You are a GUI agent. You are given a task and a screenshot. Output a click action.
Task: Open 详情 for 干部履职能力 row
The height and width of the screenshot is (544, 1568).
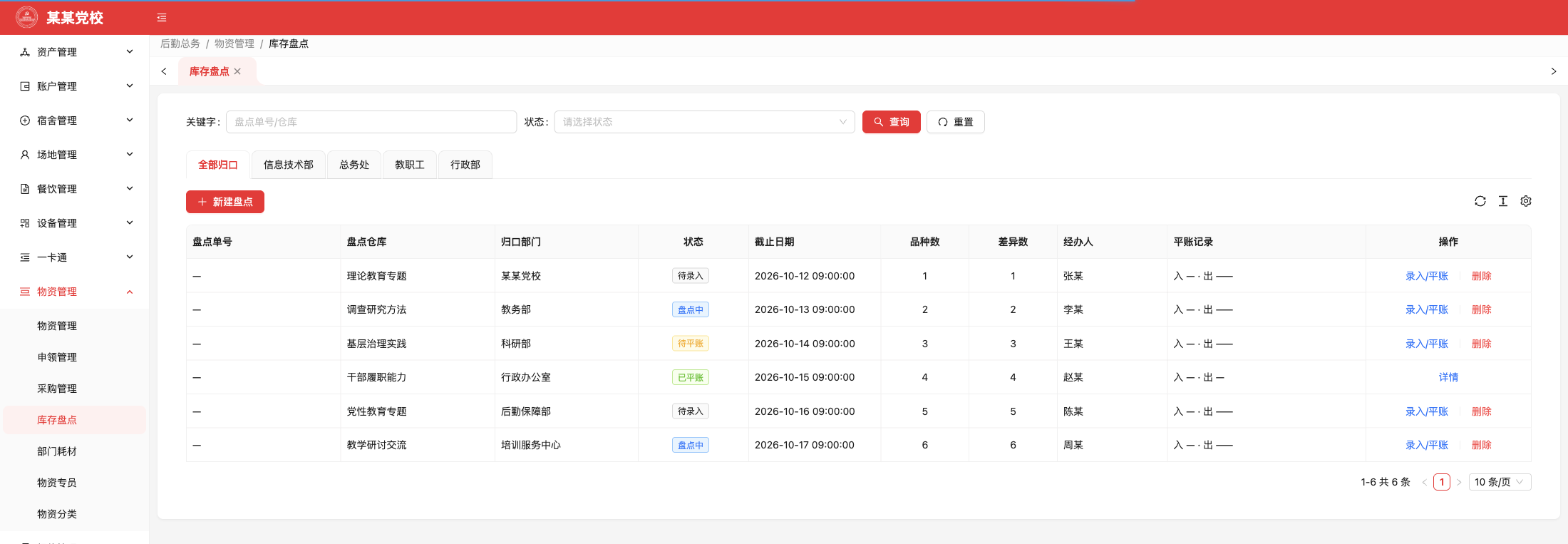point(1448,377)
